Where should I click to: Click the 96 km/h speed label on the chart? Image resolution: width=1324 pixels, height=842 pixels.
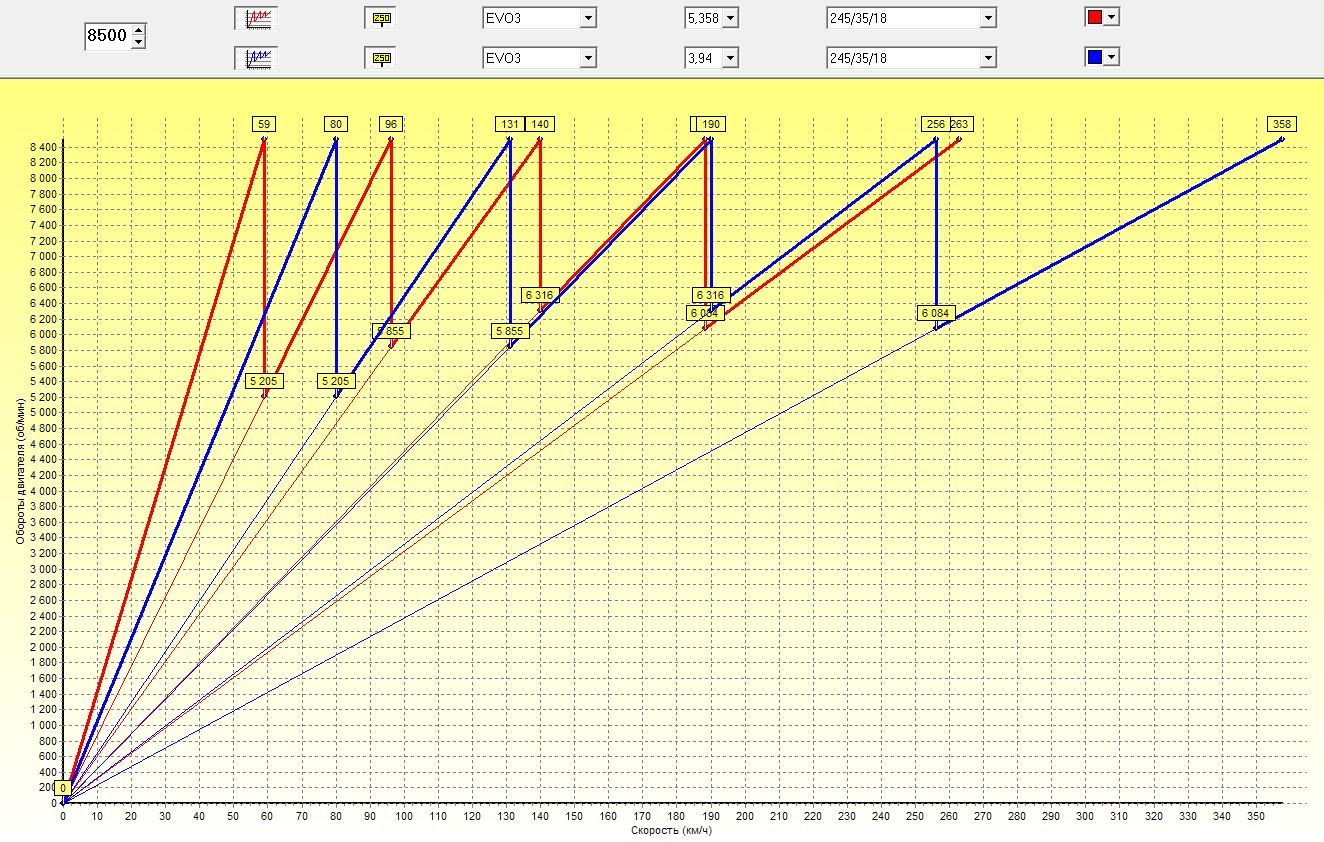coord(391,124)
